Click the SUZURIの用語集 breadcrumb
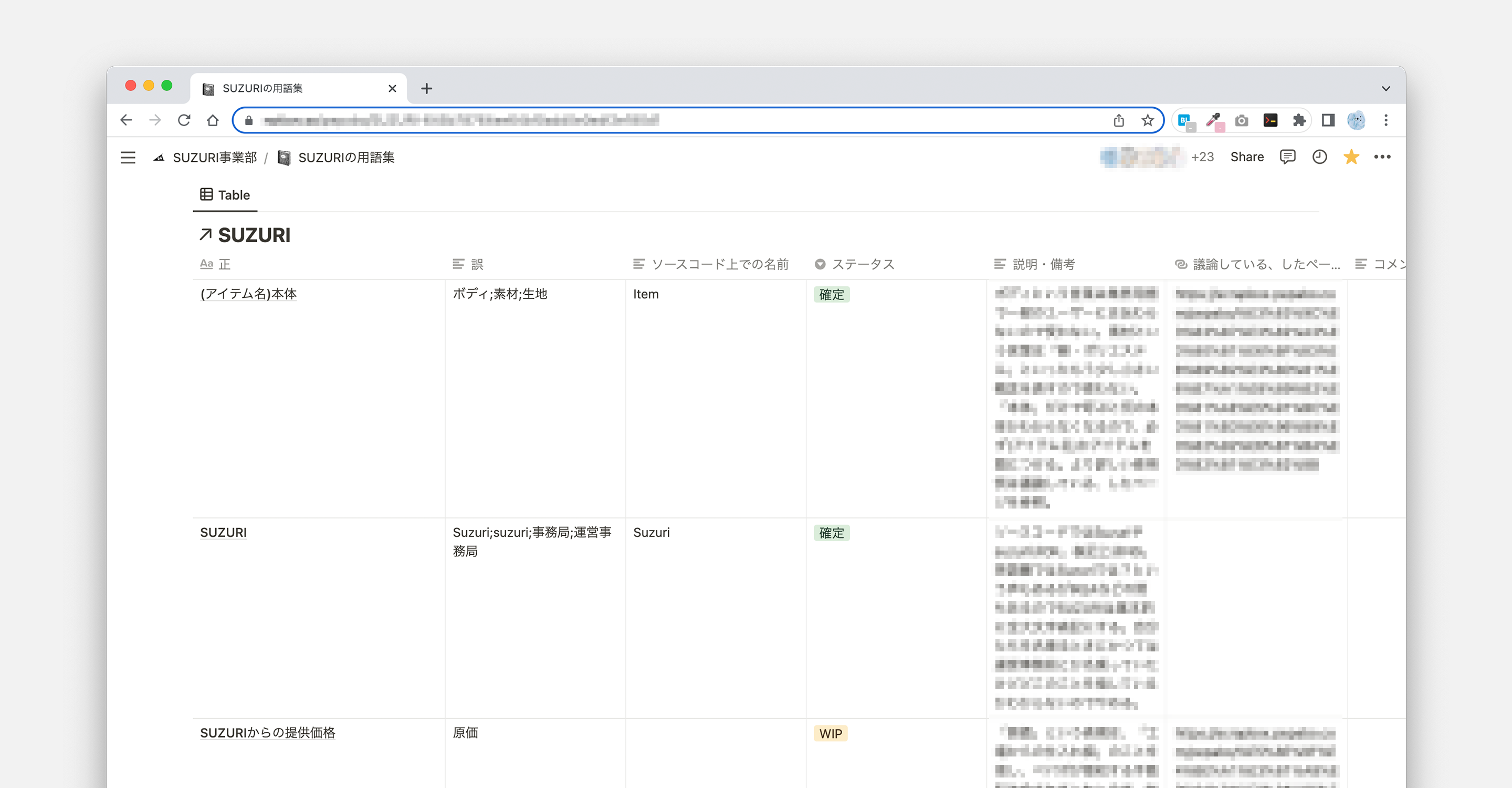Image resolution: width=1512 pixels, height=788 pixels. pyautogui.click(x=336, y=158)
